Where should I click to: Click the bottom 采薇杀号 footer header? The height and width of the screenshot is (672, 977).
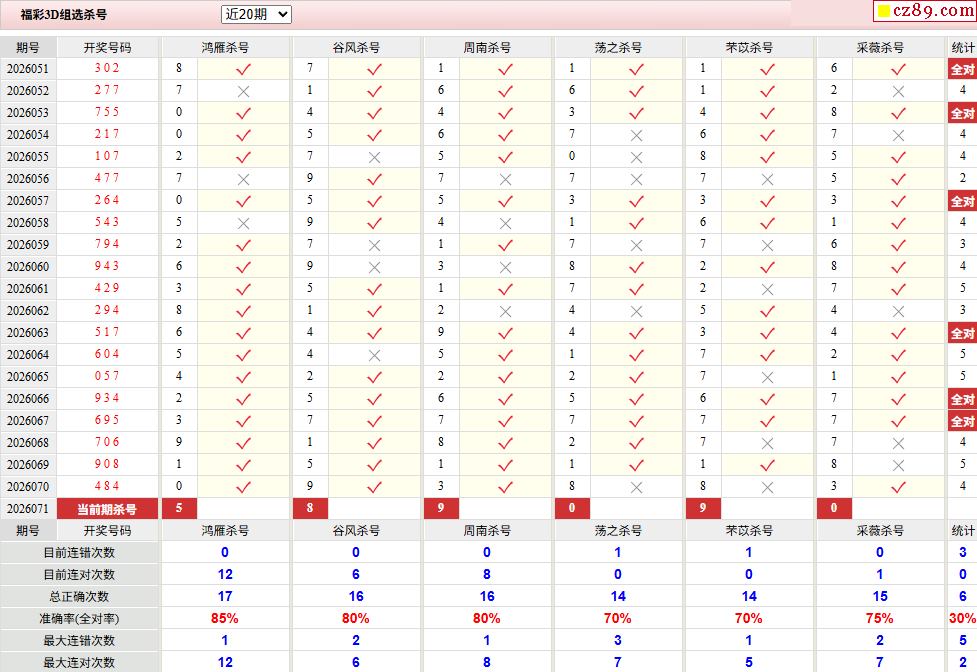(880, 531)
